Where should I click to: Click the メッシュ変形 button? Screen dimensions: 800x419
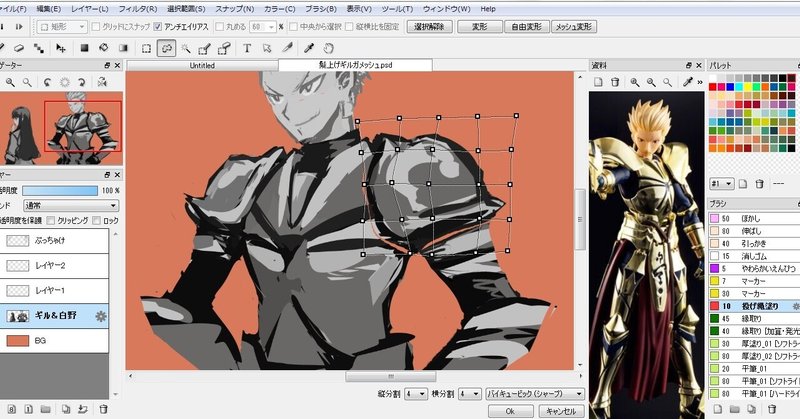[574, 27]
